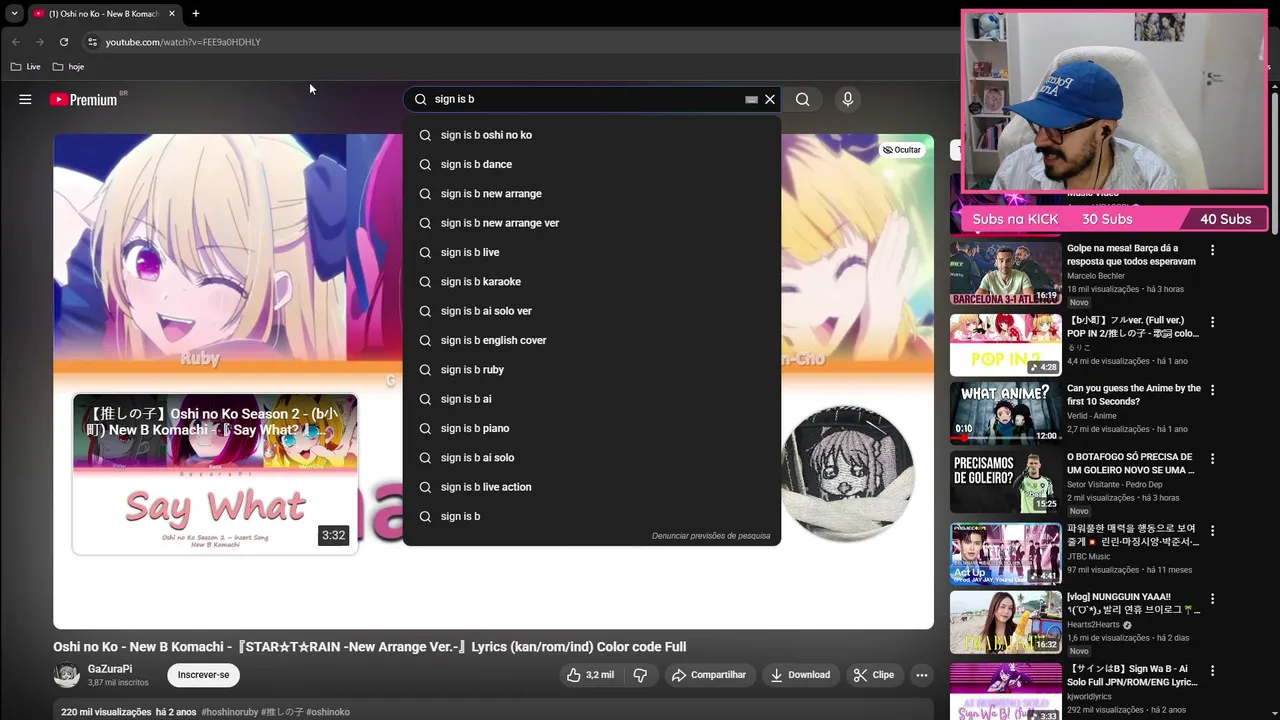This screenshot has width=1280, height=720.
Task: Click the Download button
Action: tap(800, 675)
